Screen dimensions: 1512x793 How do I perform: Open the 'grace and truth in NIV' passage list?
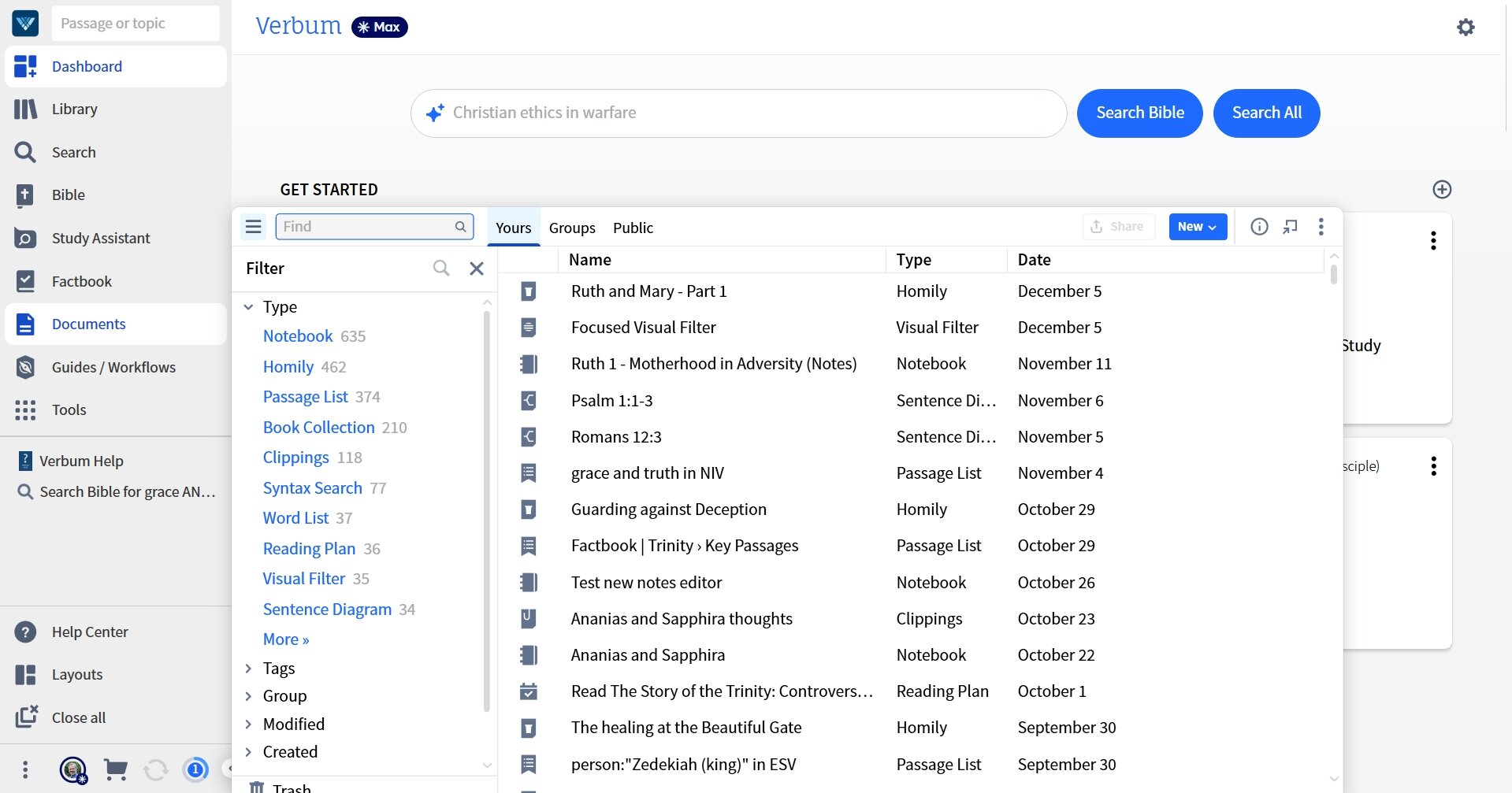647,473
